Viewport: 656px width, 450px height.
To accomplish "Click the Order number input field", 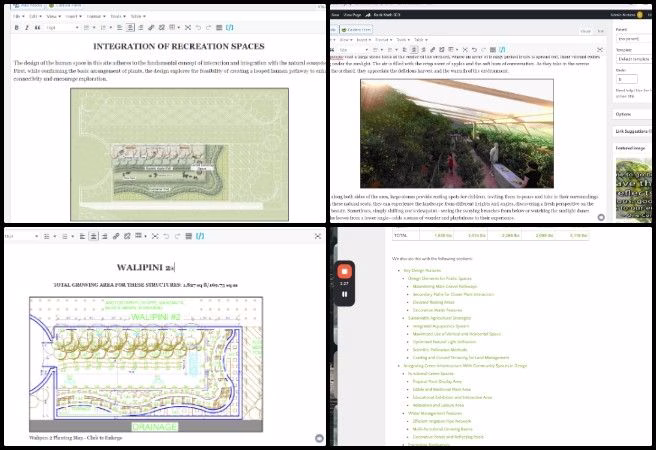I will [x=627, y=79].
